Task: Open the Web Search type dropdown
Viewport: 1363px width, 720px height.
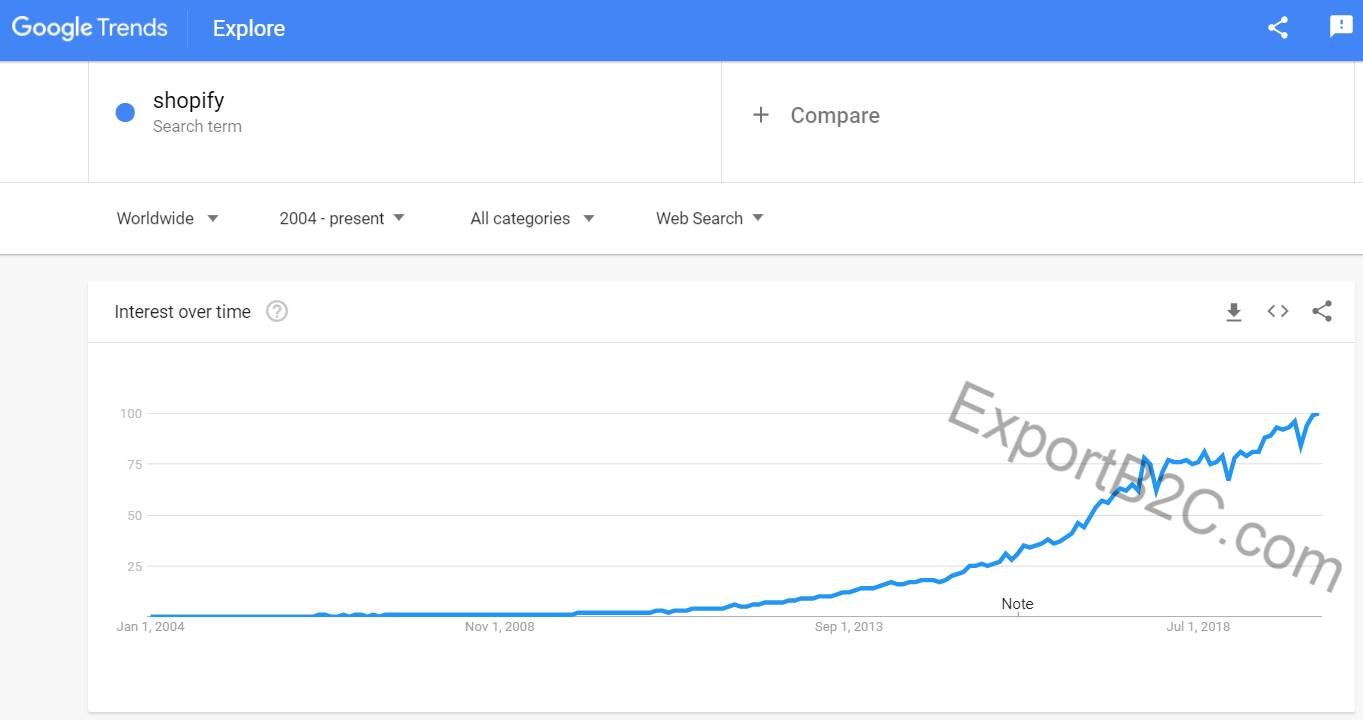Action: tap(709, 218)
